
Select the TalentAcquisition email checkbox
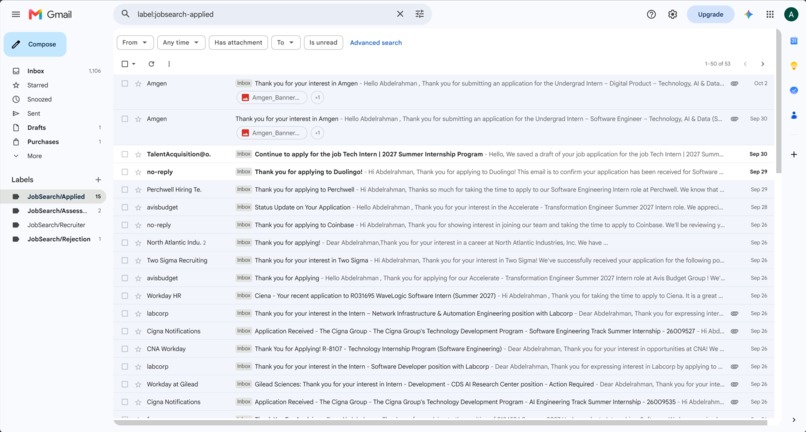tap(124, 154)
